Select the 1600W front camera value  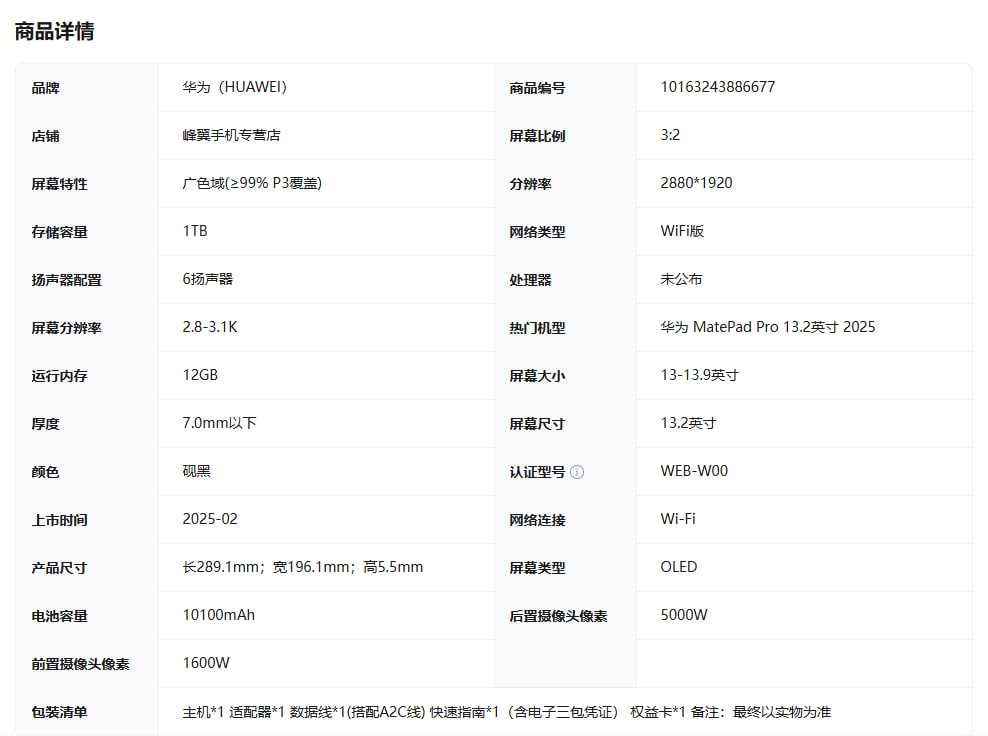(206, 663)
